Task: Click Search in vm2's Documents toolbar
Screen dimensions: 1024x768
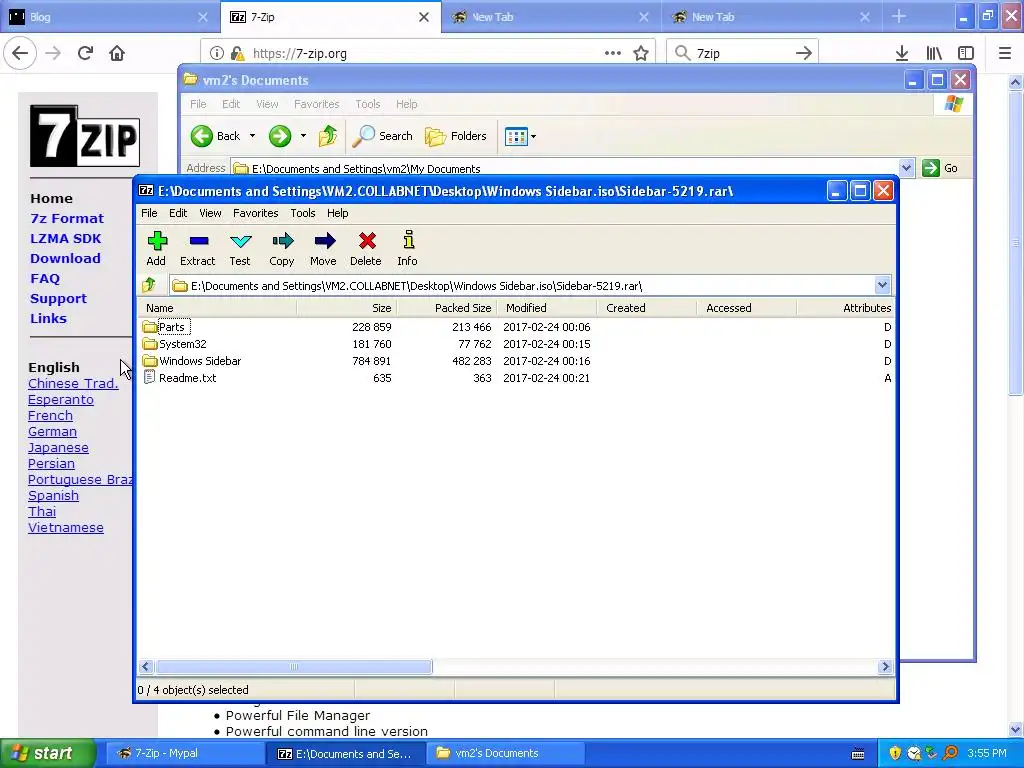Action: point(383,136)
